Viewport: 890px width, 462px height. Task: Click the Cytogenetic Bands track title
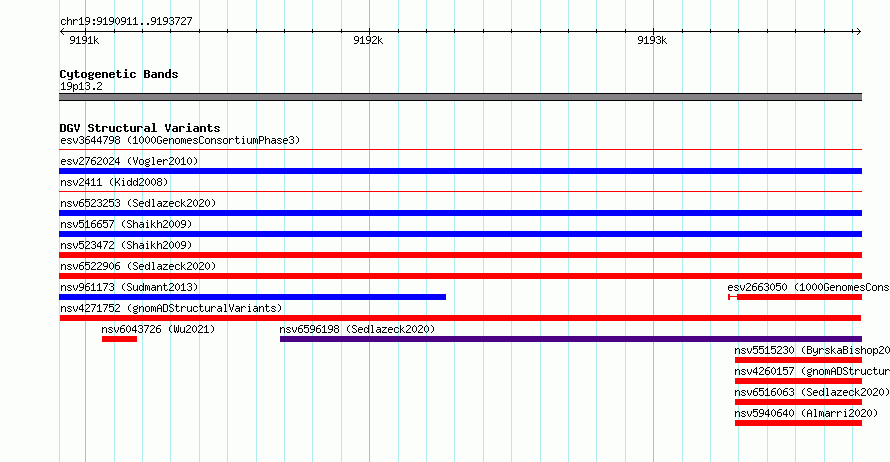pyautogui.click(x=119, y=74)
